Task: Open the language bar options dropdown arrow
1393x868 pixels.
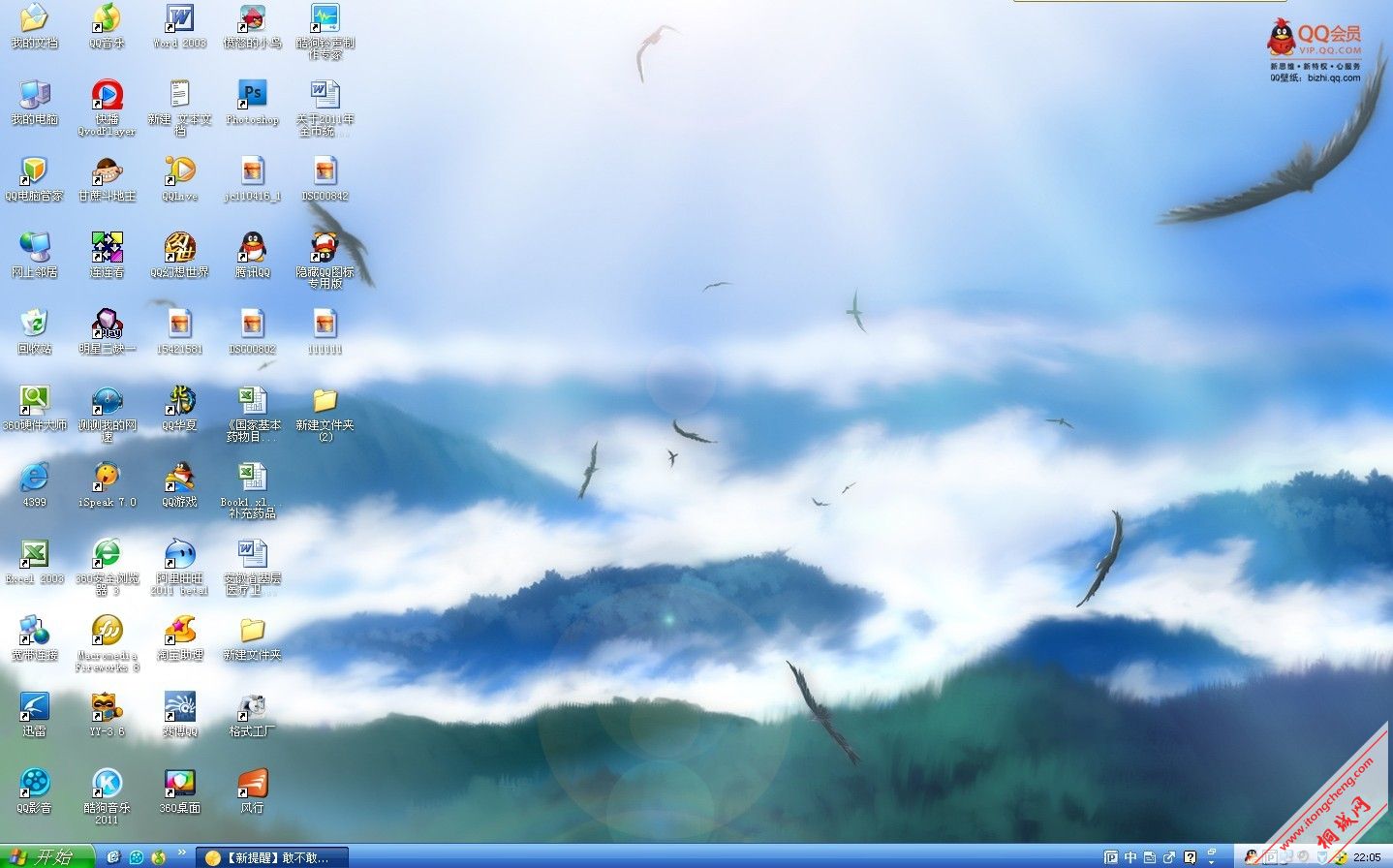Action: pyautogui.click(x=1211, y=861)
